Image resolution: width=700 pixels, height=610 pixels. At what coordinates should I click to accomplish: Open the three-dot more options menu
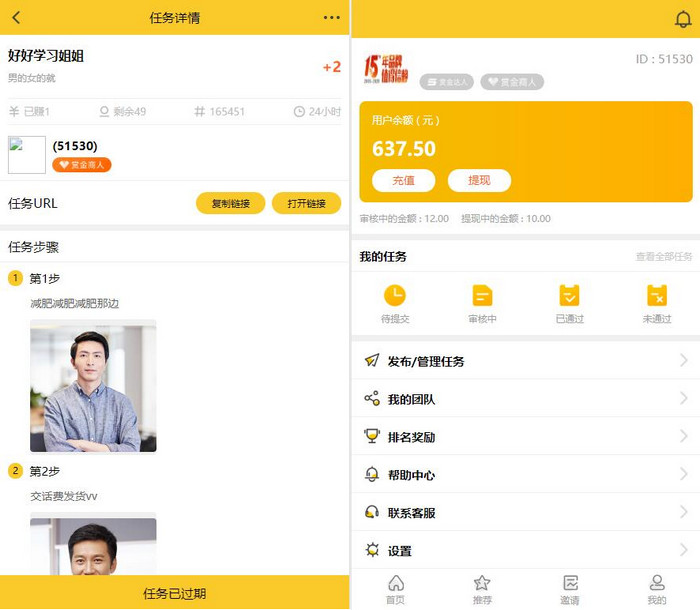tap(332, 17)
